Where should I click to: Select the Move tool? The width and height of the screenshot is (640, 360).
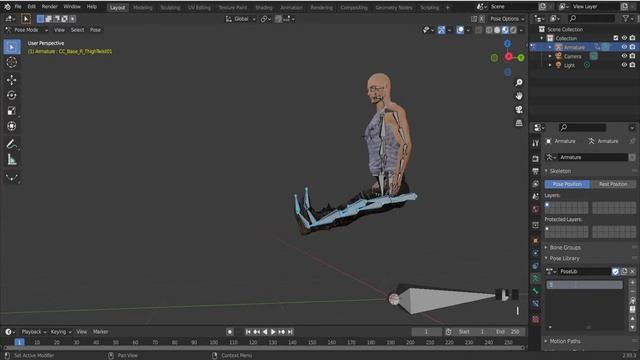coord(11,80)
